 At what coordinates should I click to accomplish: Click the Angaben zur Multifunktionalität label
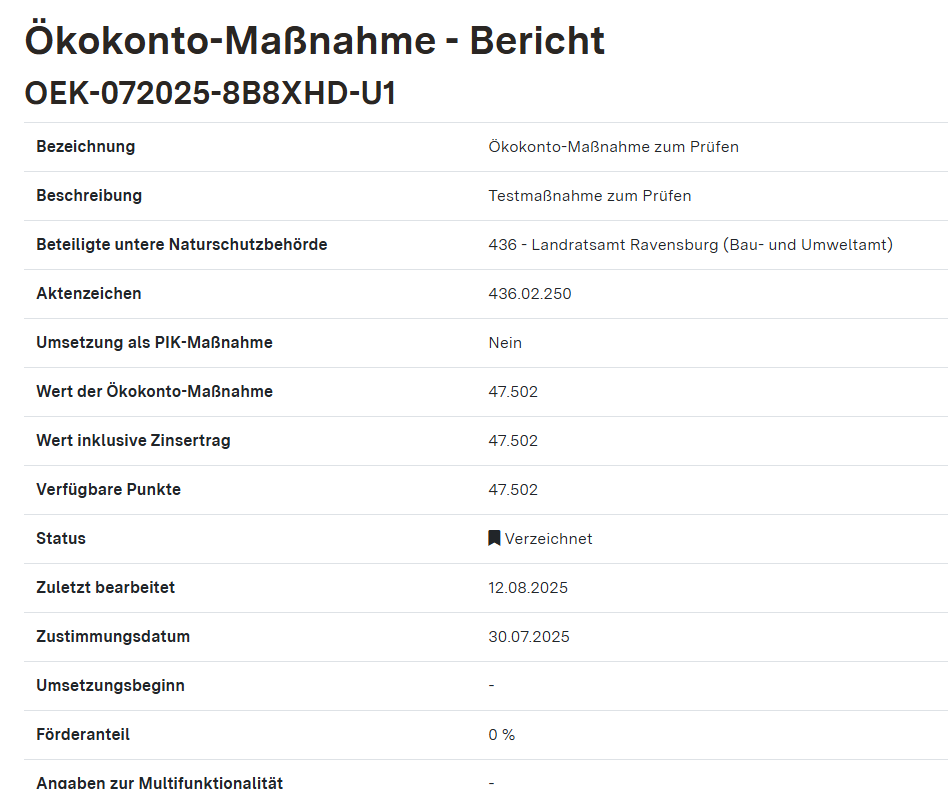pyautogui.click(x=159, y=782)
